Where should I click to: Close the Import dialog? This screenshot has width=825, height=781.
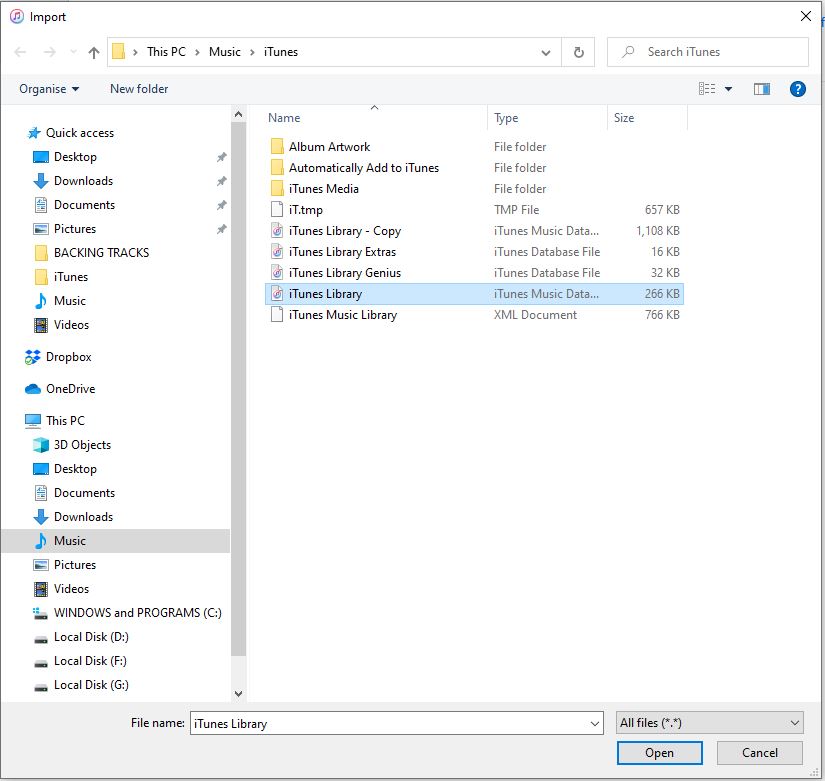tap(806, 16)
